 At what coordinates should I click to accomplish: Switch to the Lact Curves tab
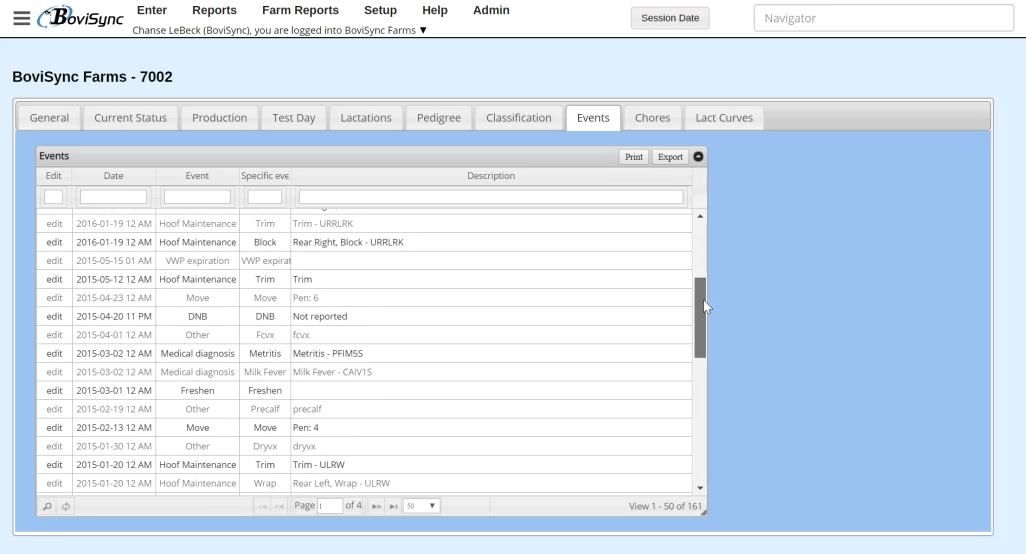[x=724, y=118]
